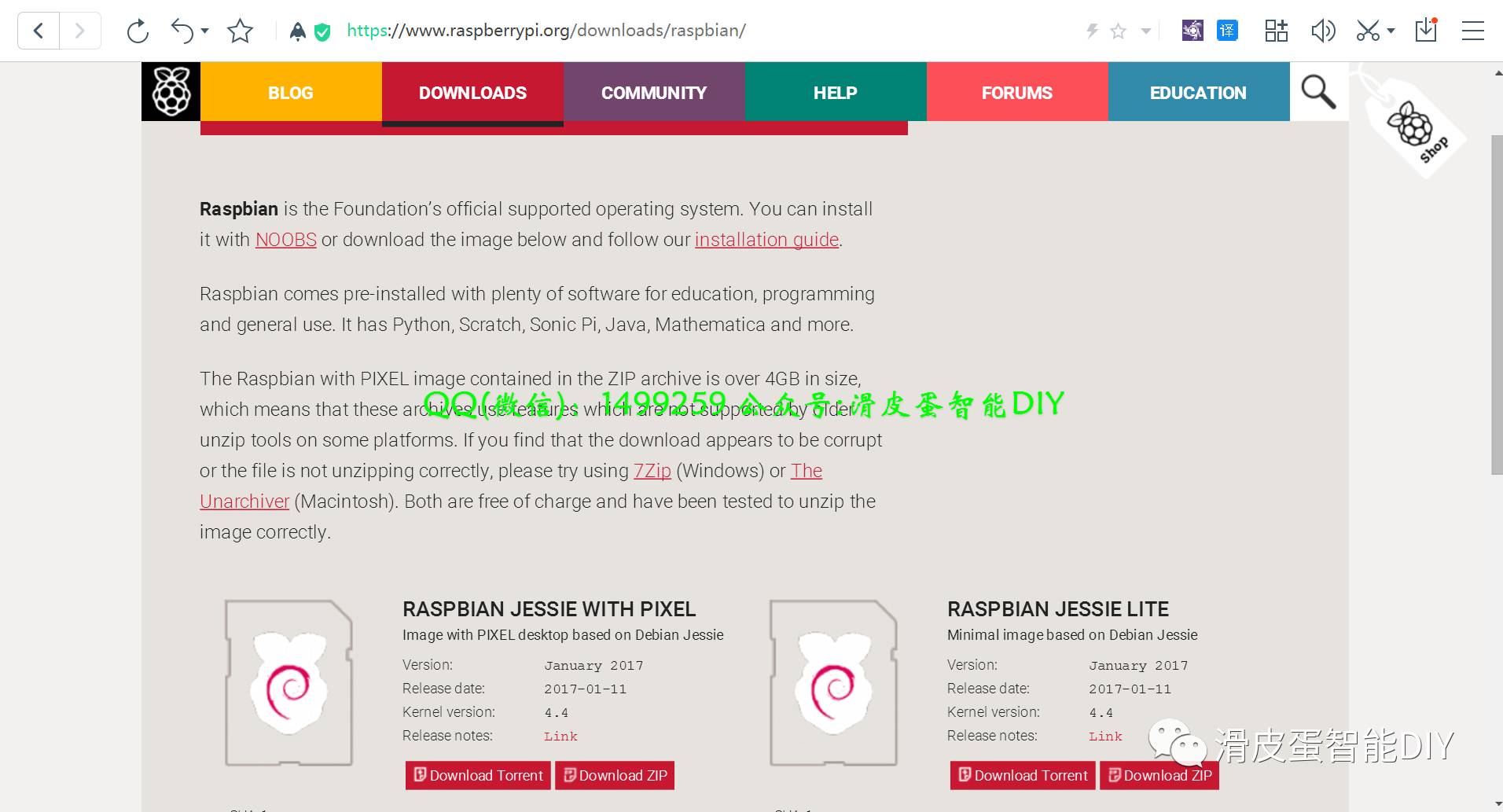This screenshot has width=1503, height=812.
Task: Click the Raspbian Jessie with PIXEL SD card image
Action: click(288, 683)
